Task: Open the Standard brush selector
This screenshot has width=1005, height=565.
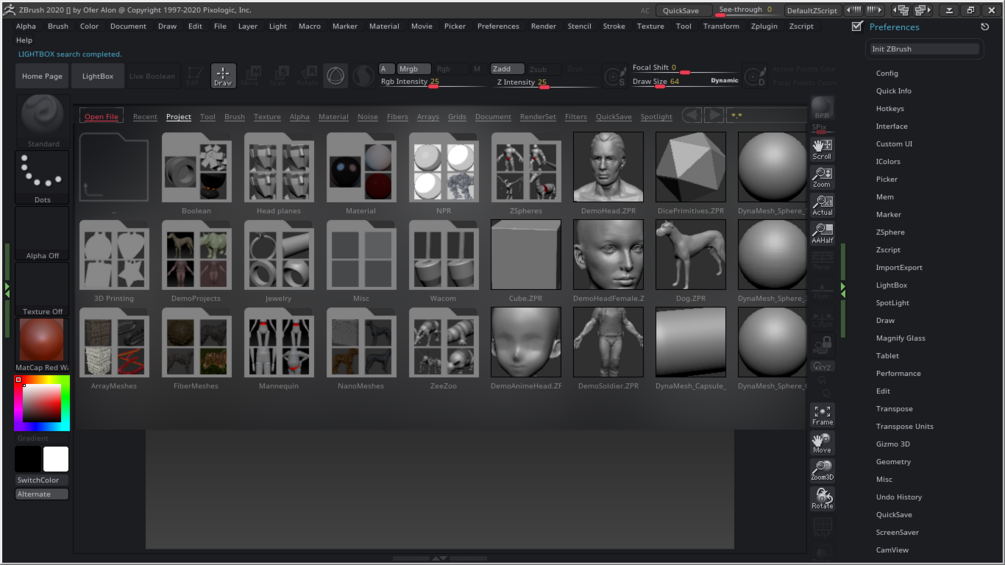Action: tap(42, 121)
